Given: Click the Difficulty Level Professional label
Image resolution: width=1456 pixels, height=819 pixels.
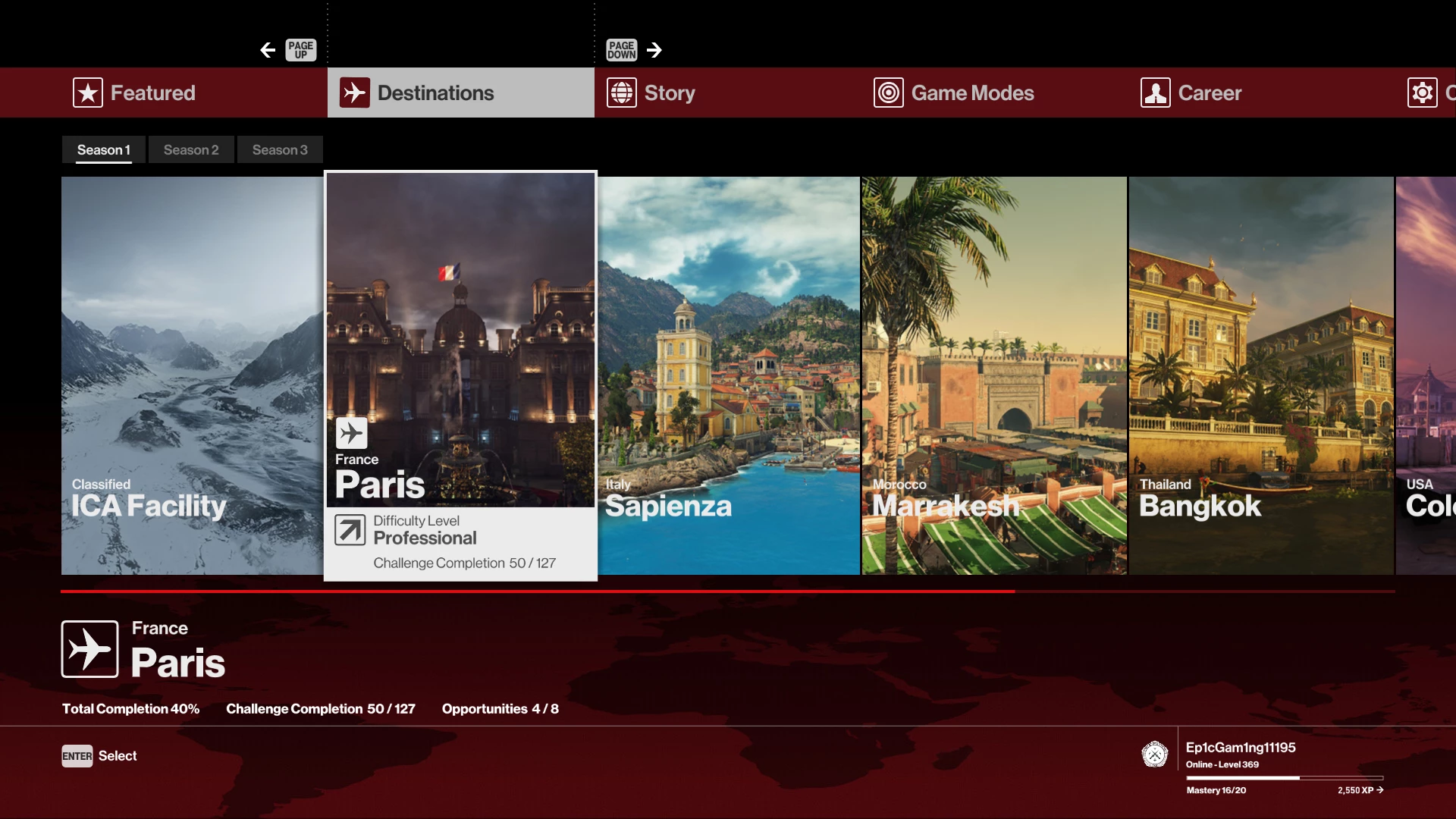Looking at the screenshot, I should coord(425,530).
